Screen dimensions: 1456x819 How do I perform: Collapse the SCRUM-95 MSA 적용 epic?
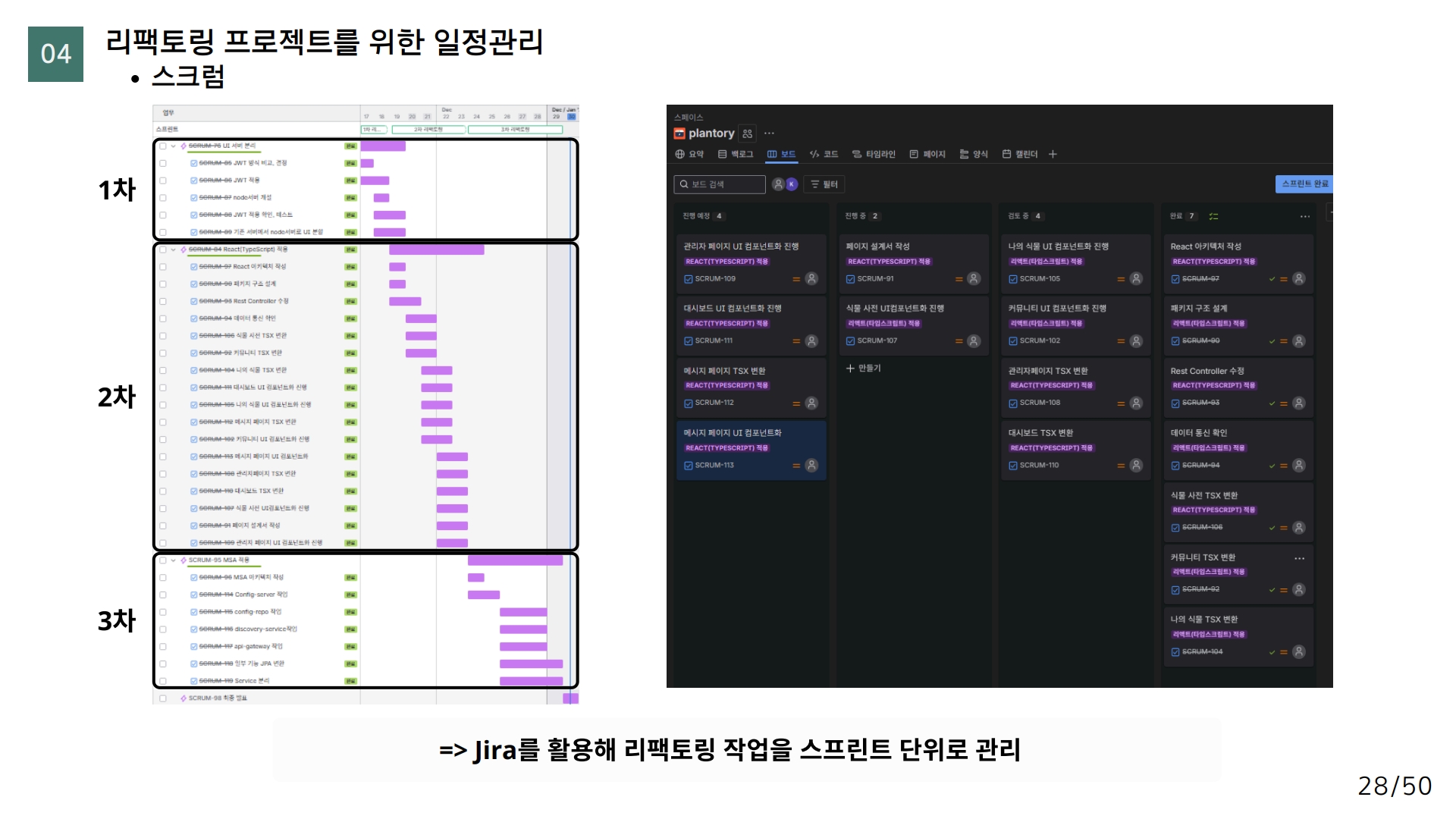coord(174,560)
